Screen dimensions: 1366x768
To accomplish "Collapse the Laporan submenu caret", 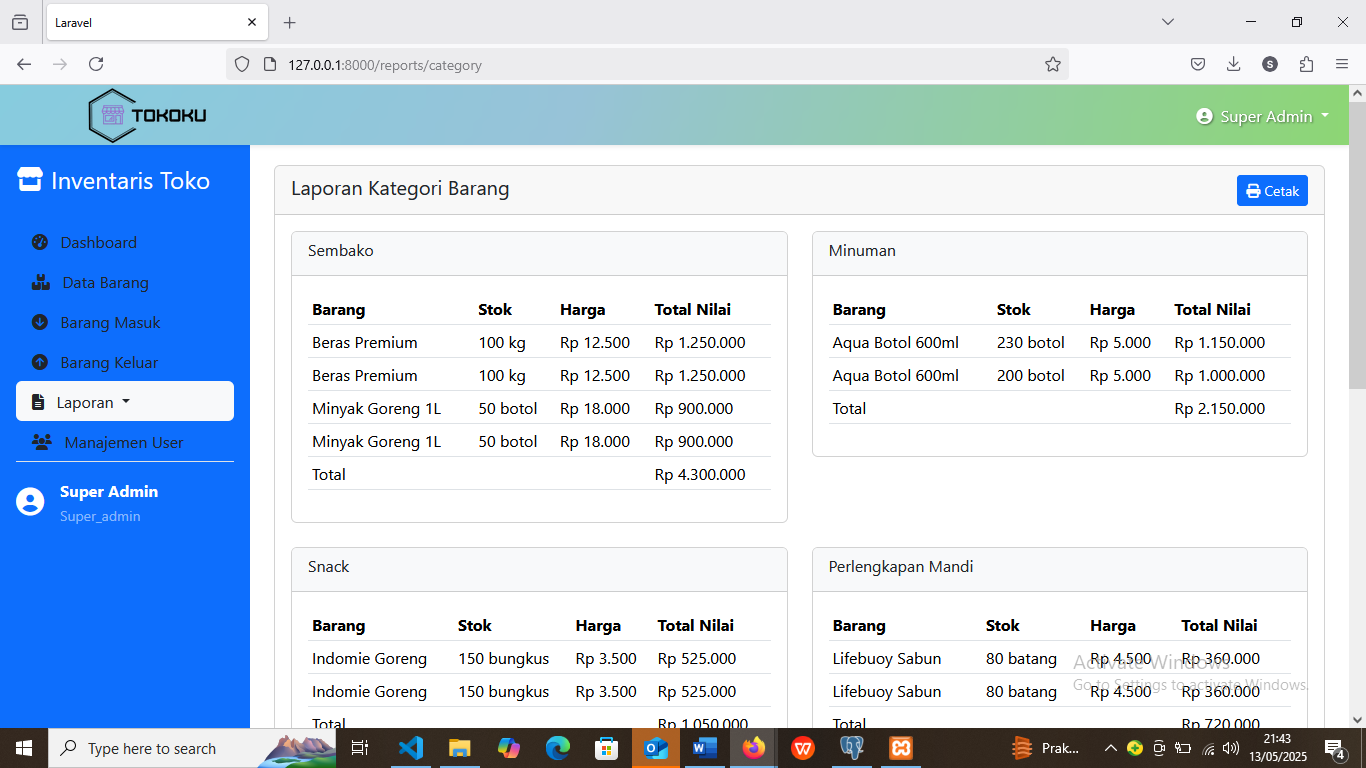I will (x=123, y=401).
